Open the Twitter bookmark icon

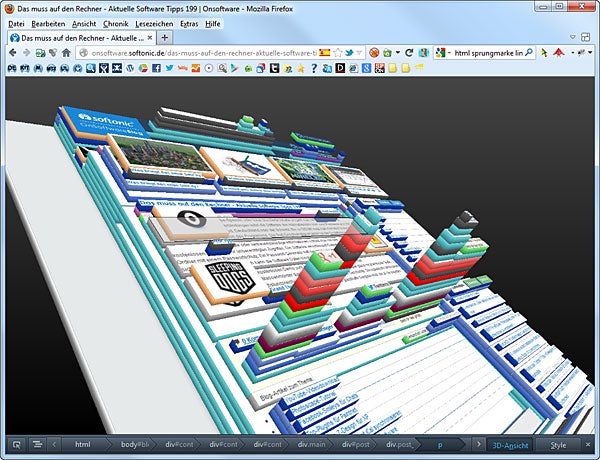[169, 69]
